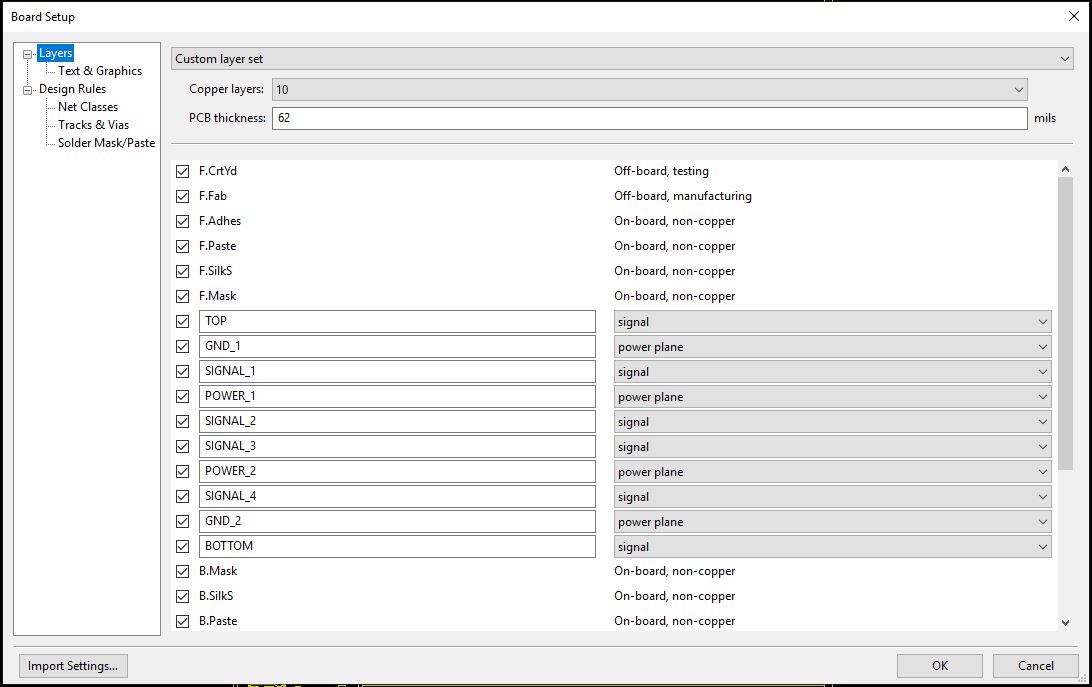
Task: Open the BOTTOM layer type dropdown
Action: (832, 547)
